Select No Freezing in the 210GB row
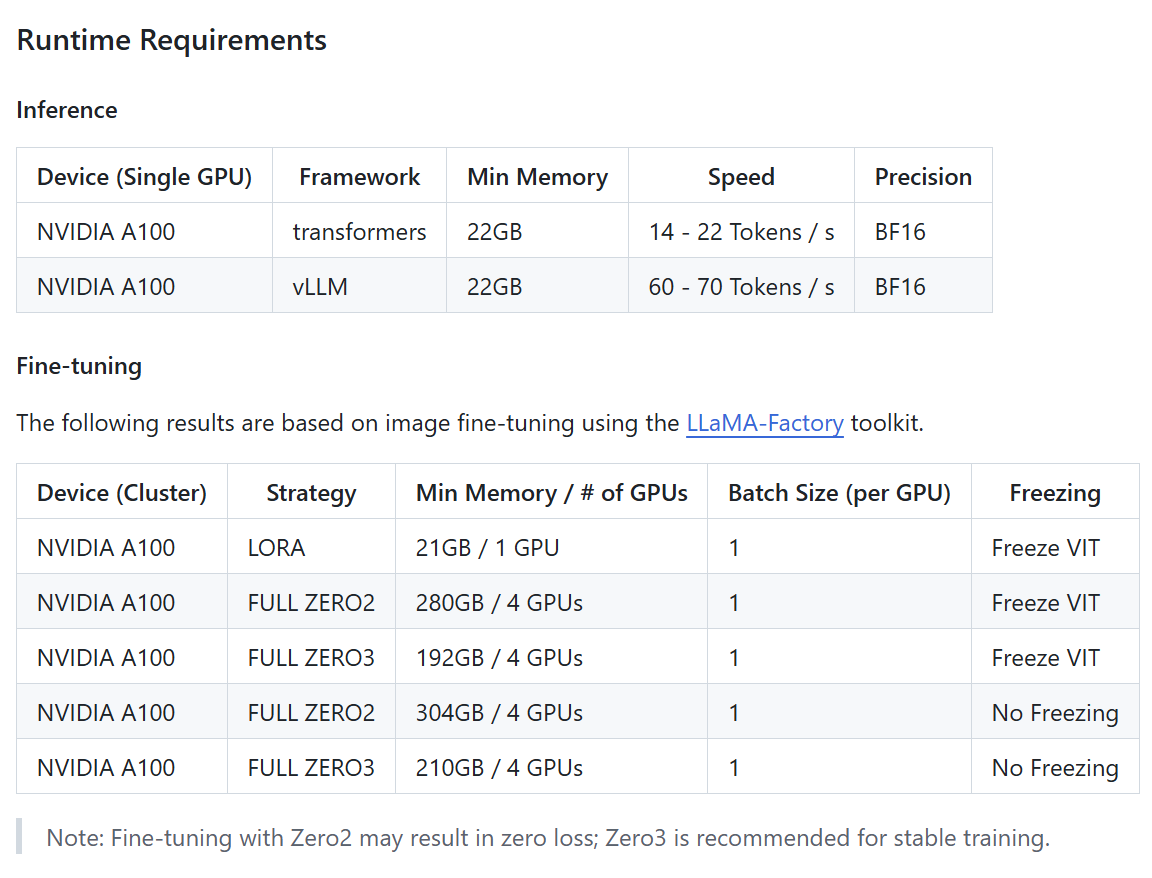The height and width of the screenshot is (878, 1152). (1055, 768)
